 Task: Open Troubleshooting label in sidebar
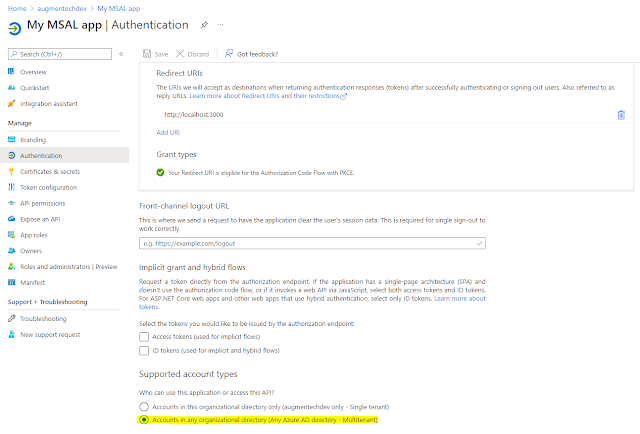pos(43,318)
